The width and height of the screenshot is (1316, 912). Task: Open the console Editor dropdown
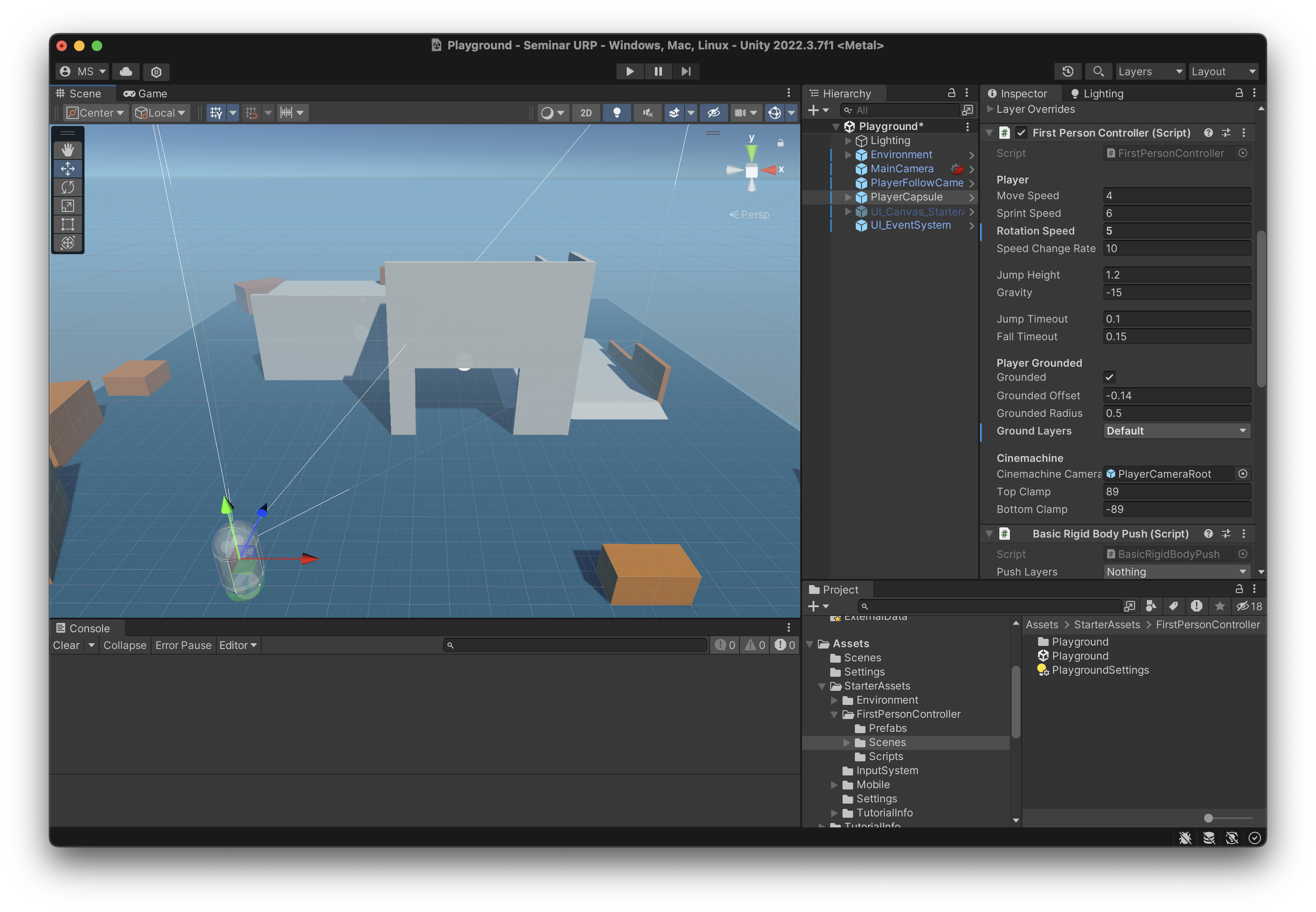click(x=238, y=645)
